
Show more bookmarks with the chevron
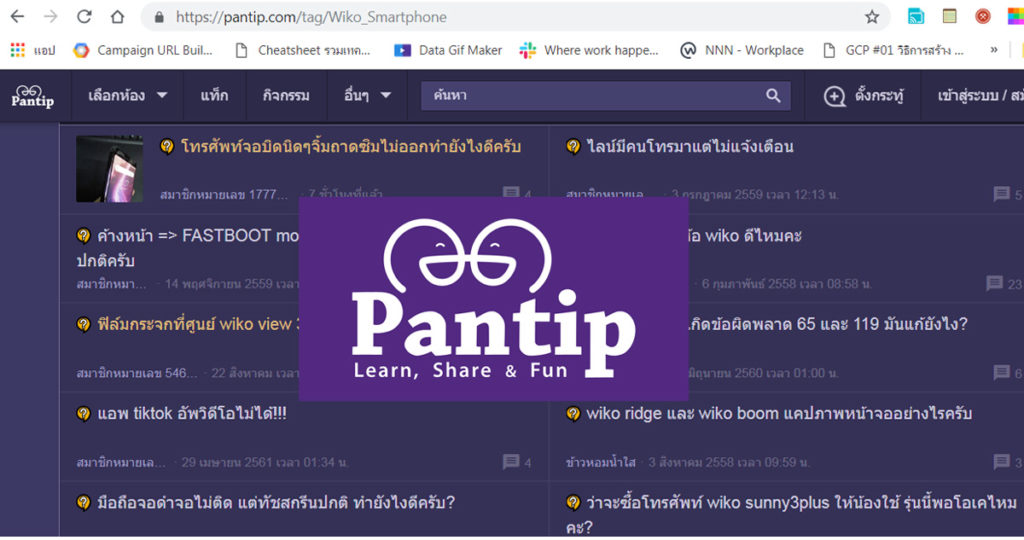tap(993, 50)
